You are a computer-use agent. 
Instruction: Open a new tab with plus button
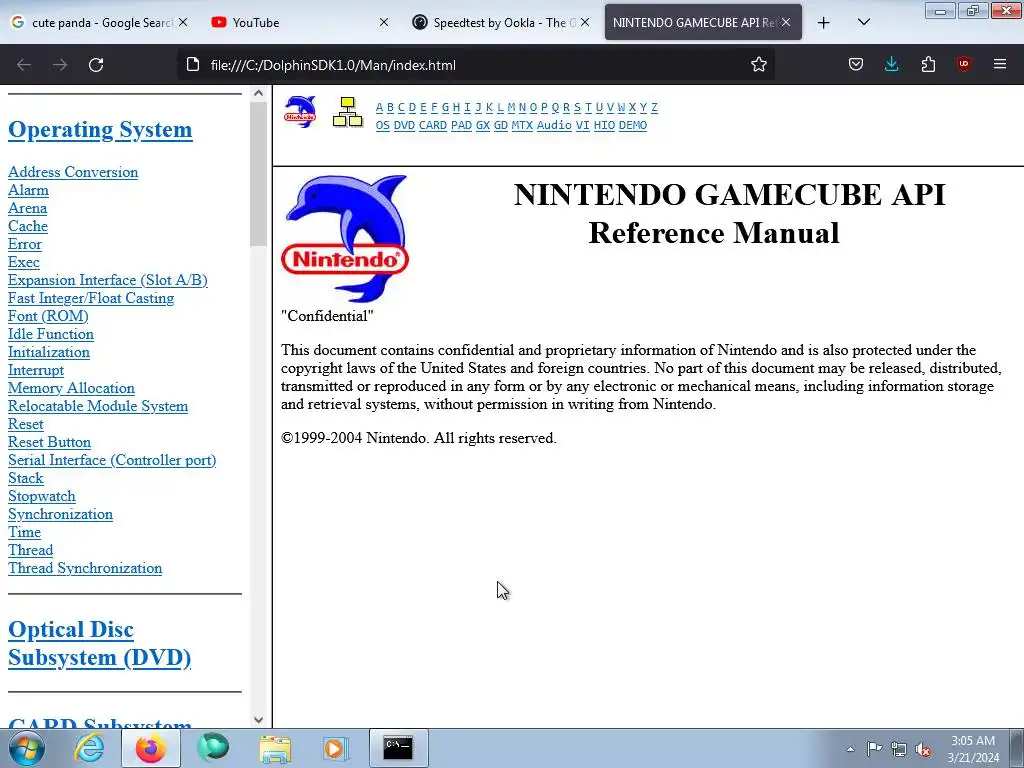point(824,22)
